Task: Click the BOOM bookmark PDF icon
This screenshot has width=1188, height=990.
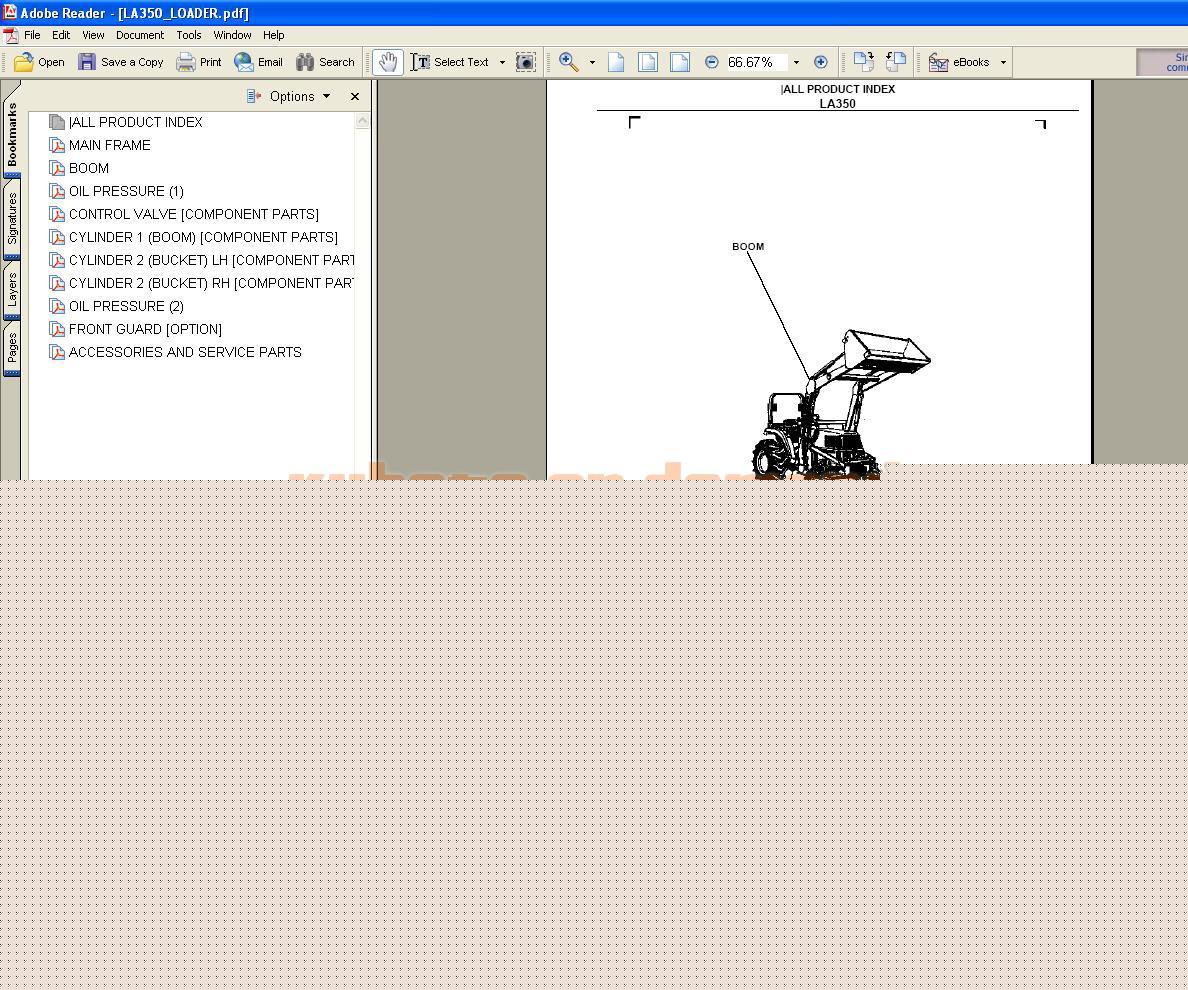Action: [57, 168]
